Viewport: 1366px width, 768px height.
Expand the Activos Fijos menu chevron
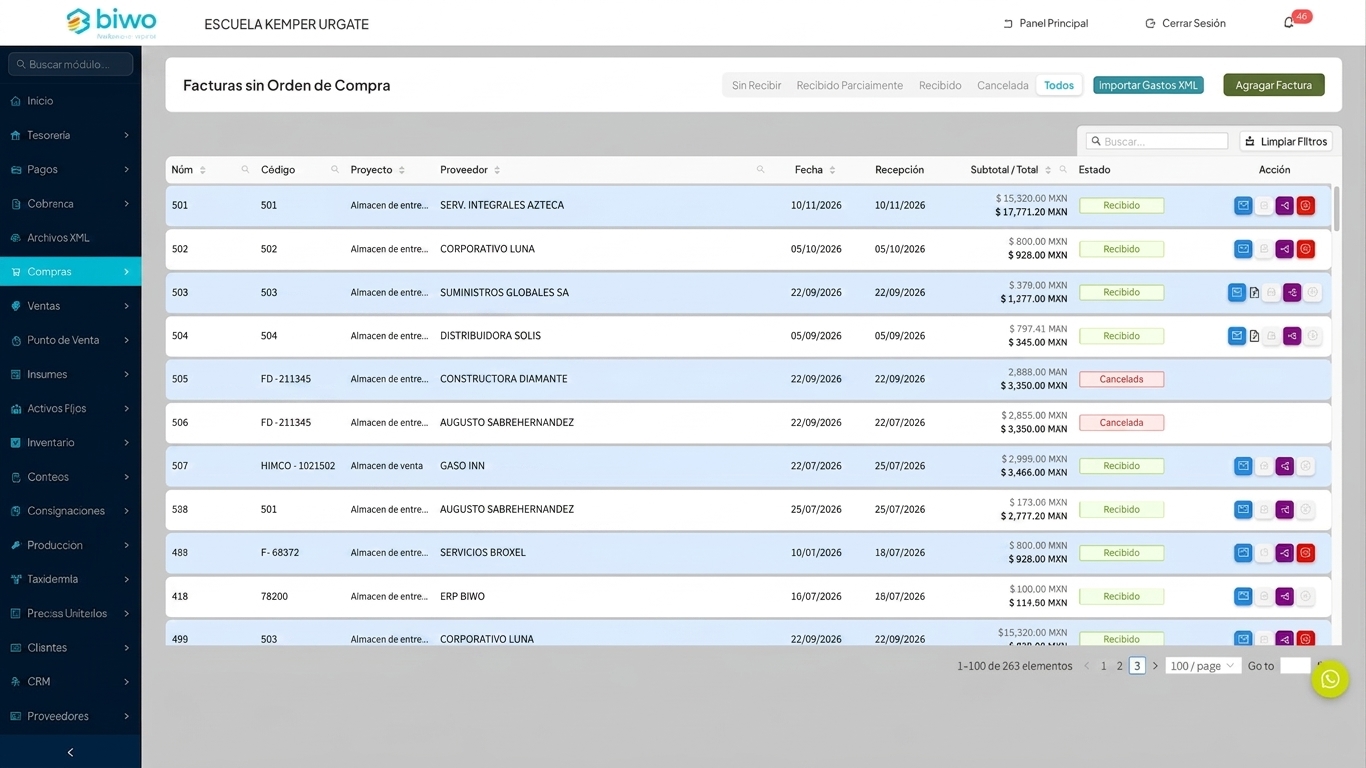click(126, 409)
